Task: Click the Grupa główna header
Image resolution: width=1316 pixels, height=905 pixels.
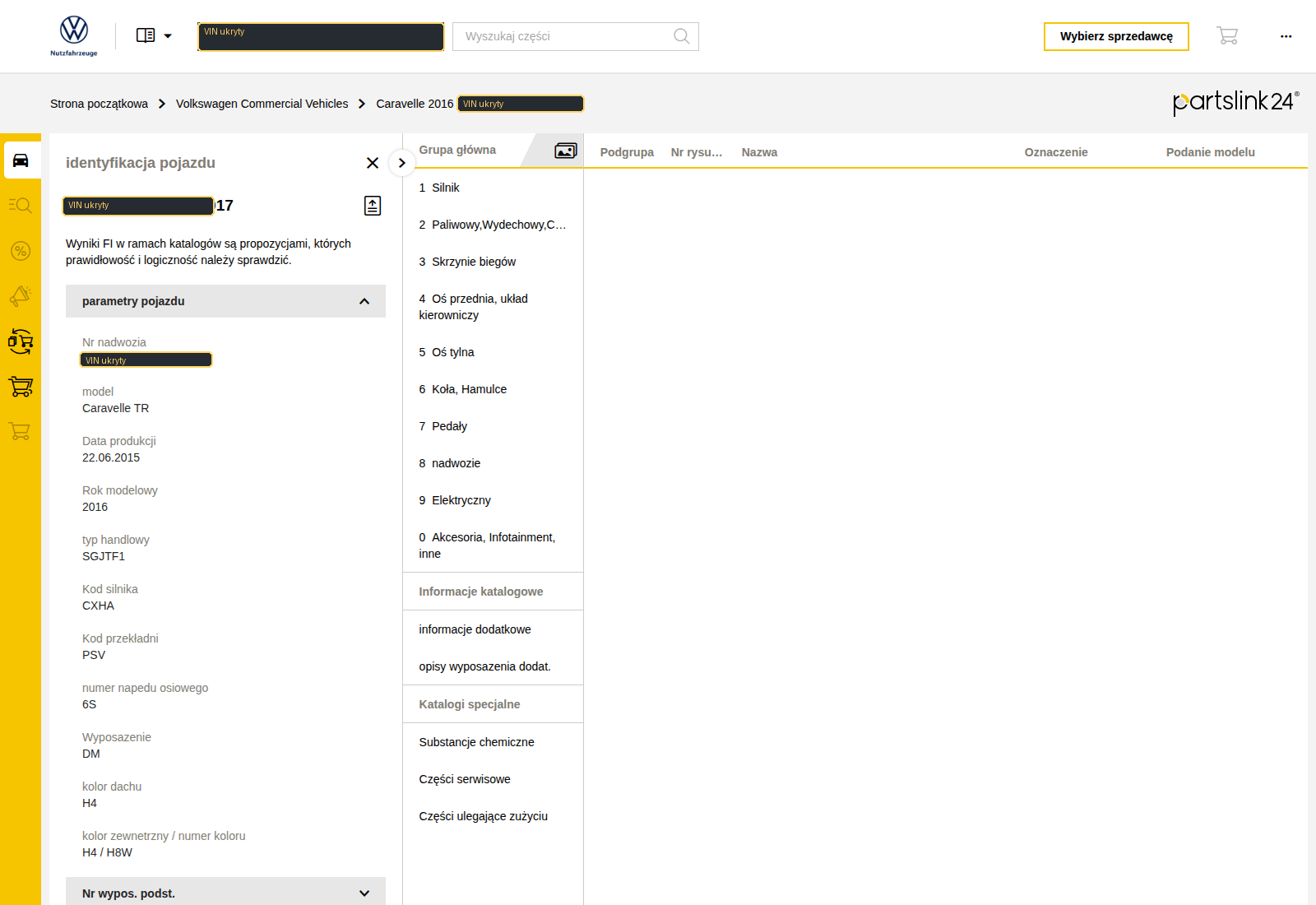Action: [457, 150]
